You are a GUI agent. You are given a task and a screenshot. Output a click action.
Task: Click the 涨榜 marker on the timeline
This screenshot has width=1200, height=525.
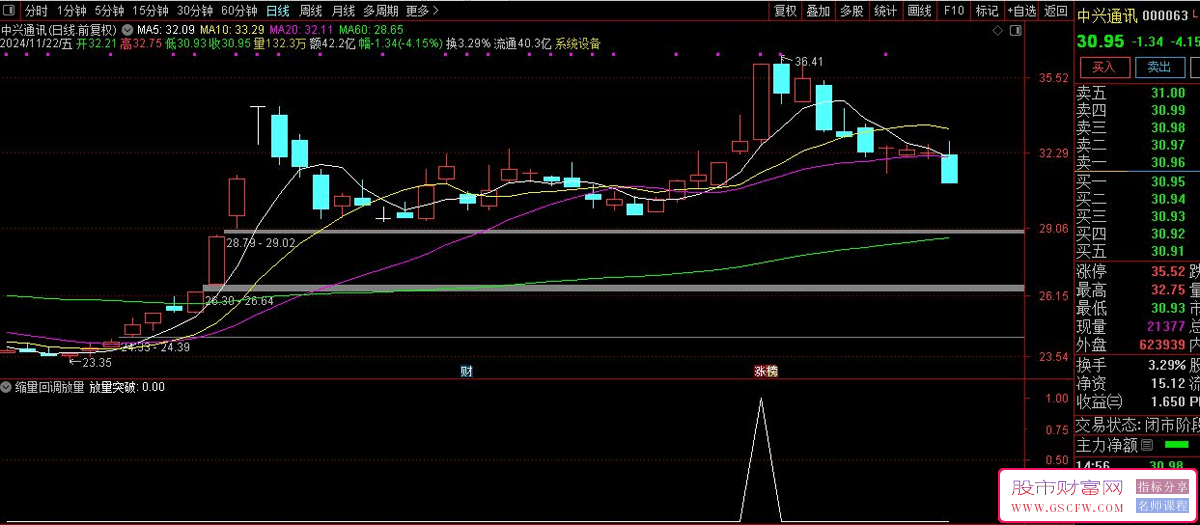click(x=766, y=371)
